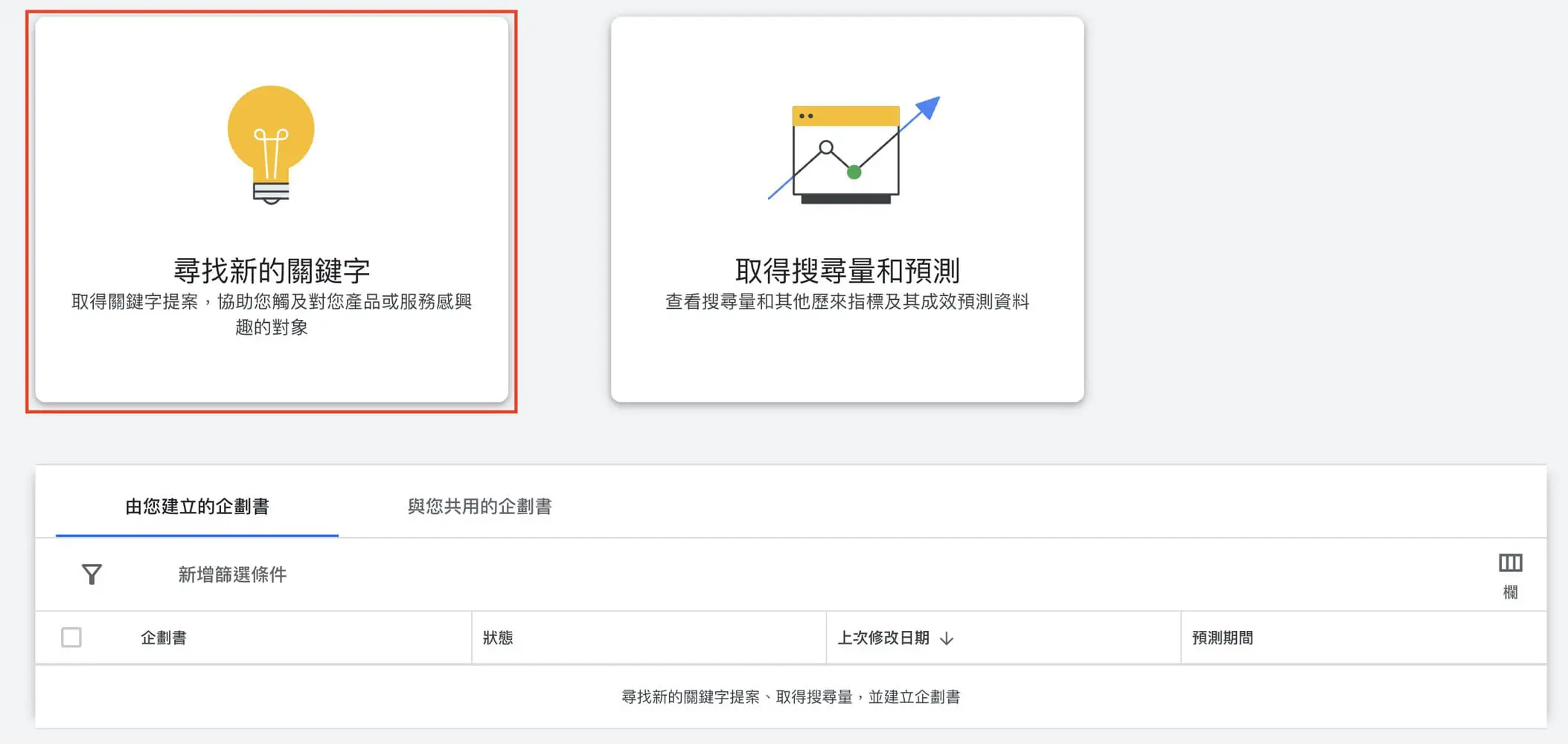This screenshot has height=744, width=1568.
Task: Sort by the 狀態 column header
Action: click(498, 638)
